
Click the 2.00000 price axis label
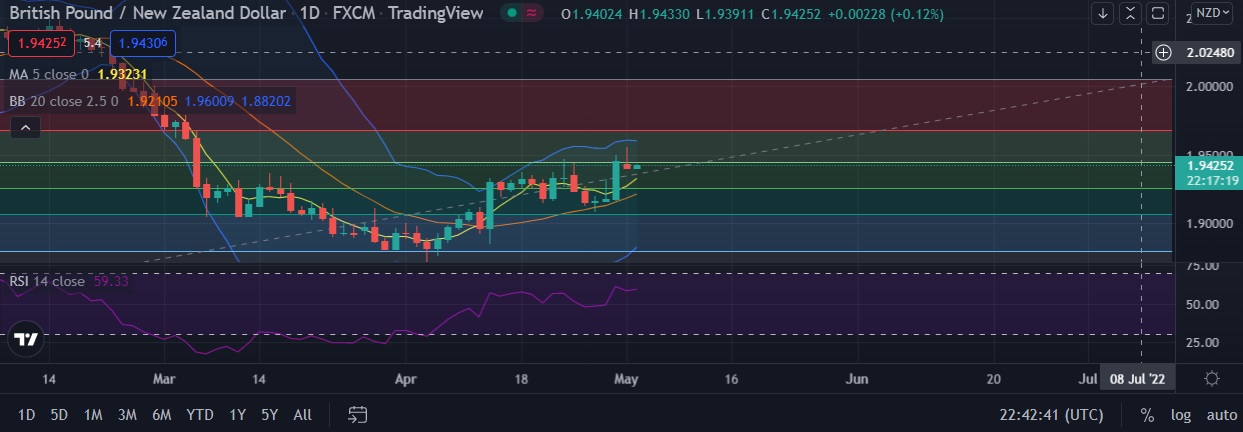click(x=1210, y=87)
